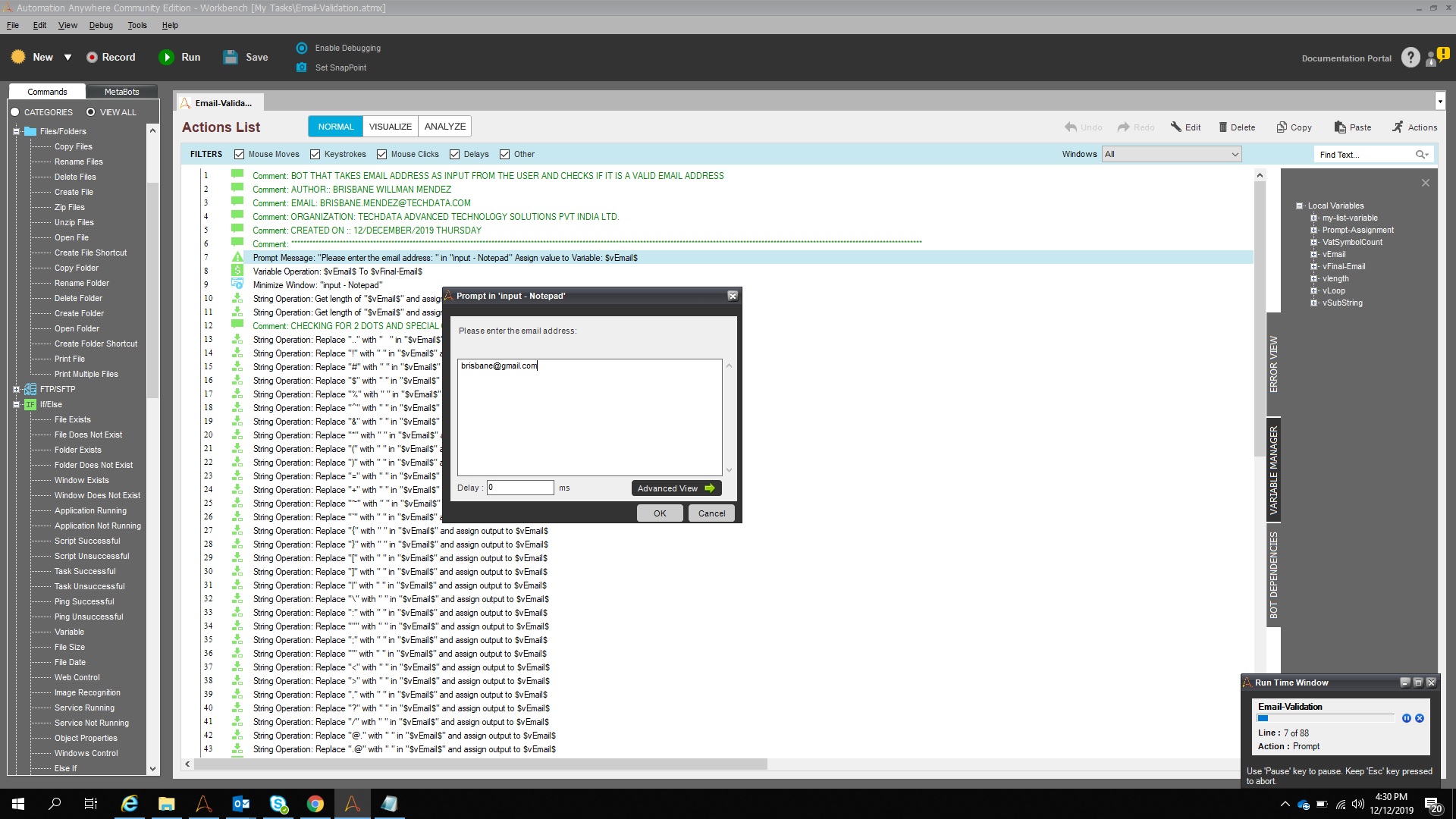Select the CATEGORIES radio button
1456x819 pixels.
click(15, 112)
